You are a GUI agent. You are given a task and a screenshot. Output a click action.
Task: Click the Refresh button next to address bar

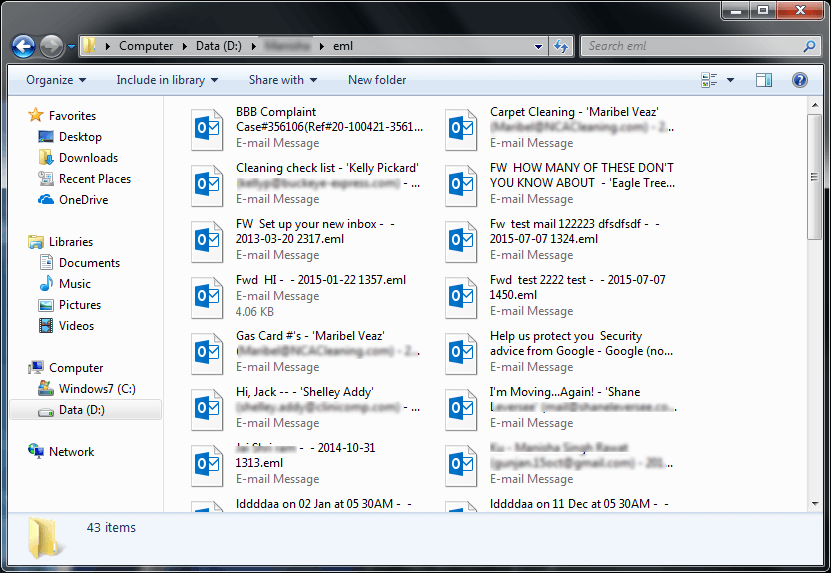pyautogui.click(x=561, y=46)
